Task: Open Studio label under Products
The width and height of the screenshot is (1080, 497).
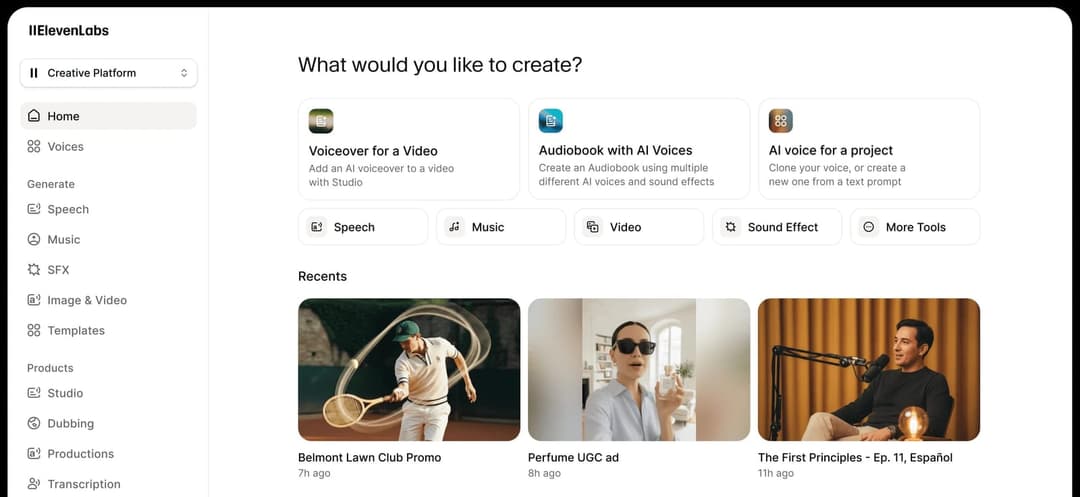Action: (65, 393)
